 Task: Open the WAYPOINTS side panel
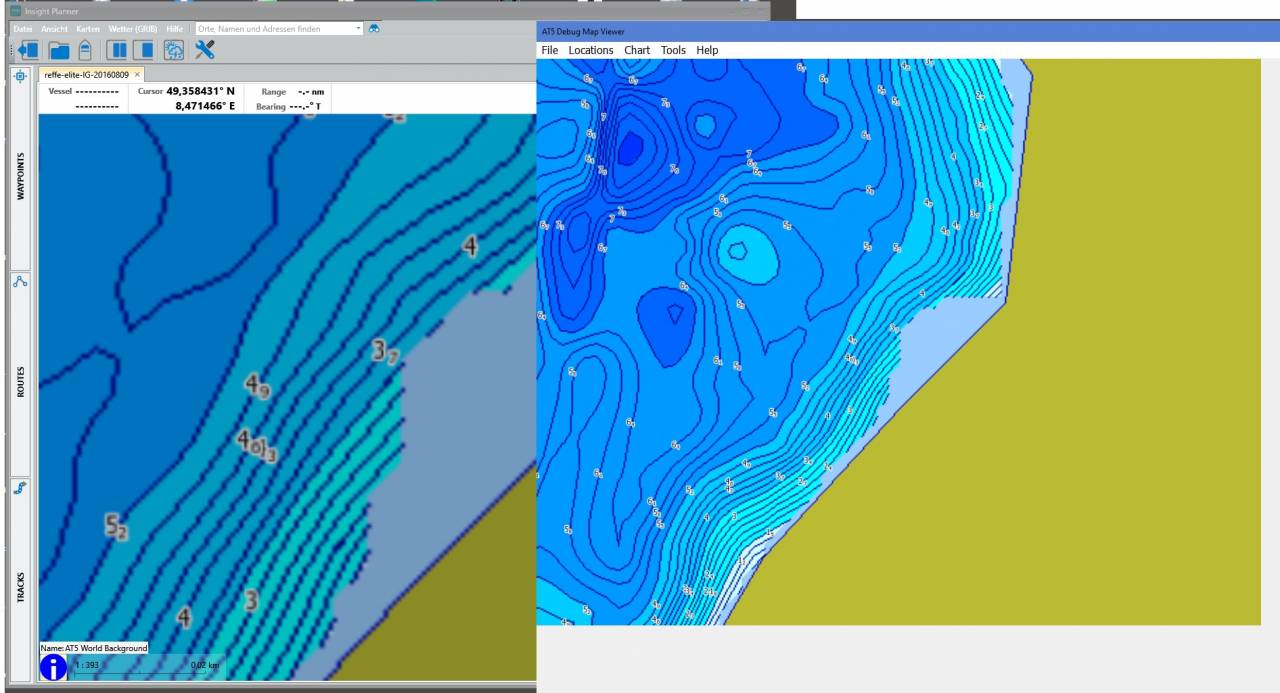[21, 177]
